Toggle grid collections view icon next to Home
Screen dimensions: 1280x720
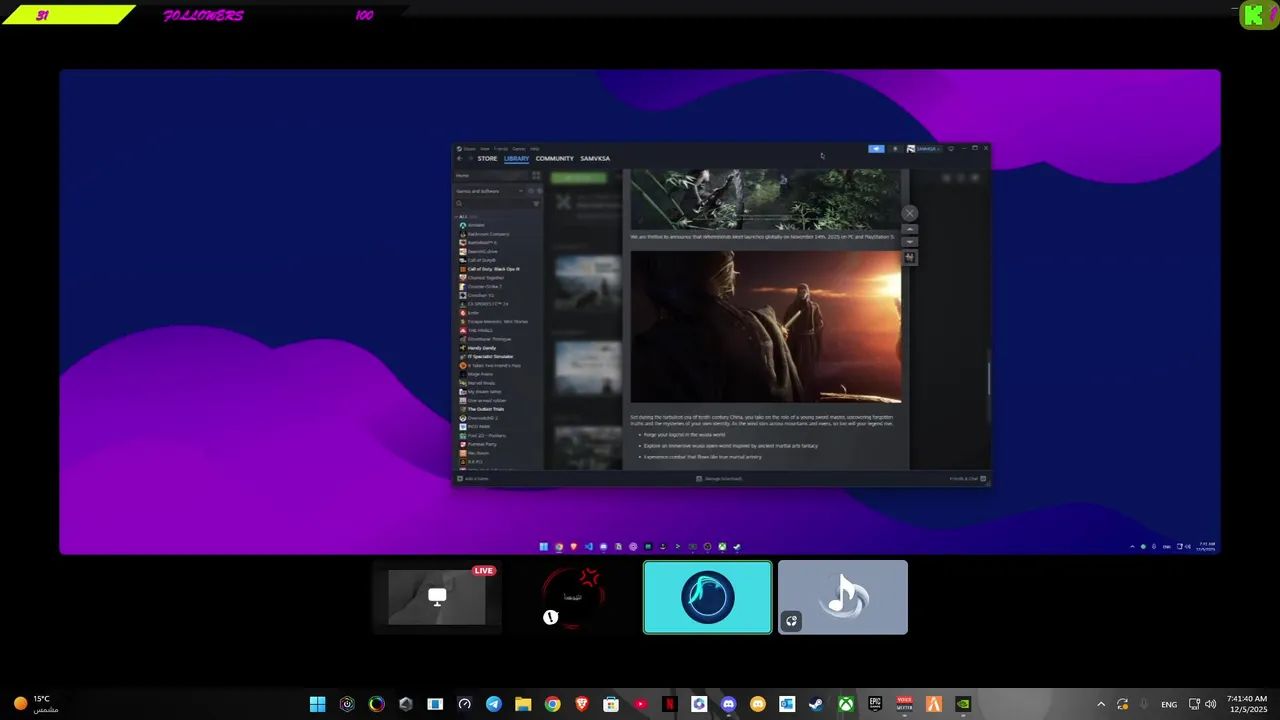point(536,175)
